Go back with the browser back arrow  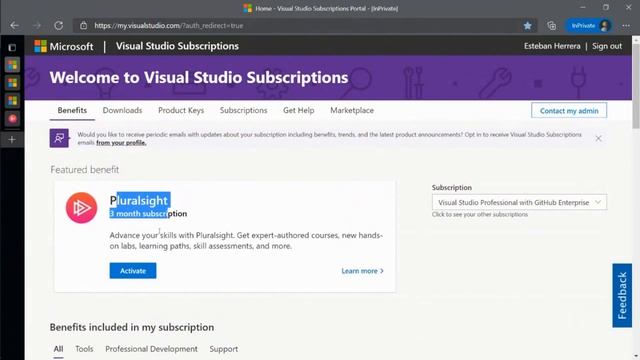15,26
